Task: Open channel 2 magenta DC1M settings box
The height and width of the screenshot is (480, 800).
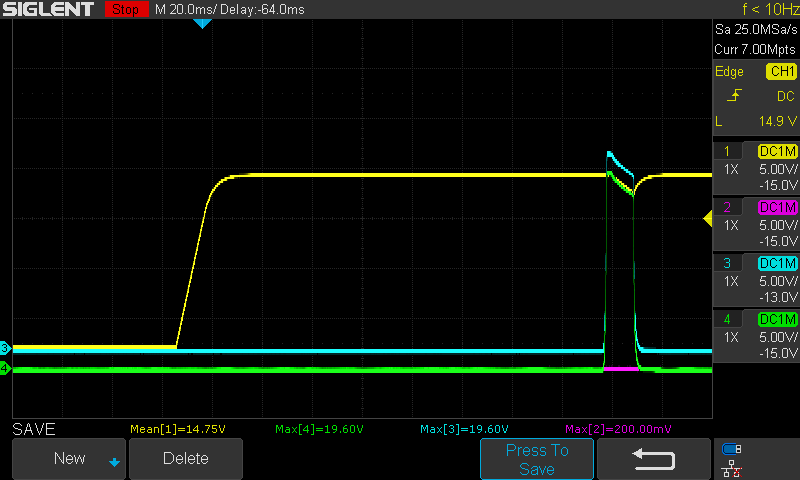Action: (778, 207)
